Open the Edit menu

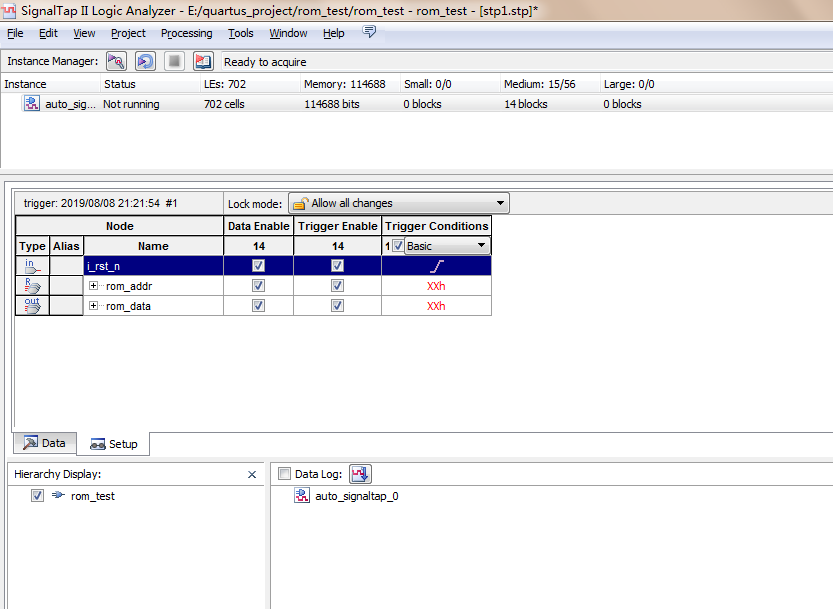pos(48,33)
